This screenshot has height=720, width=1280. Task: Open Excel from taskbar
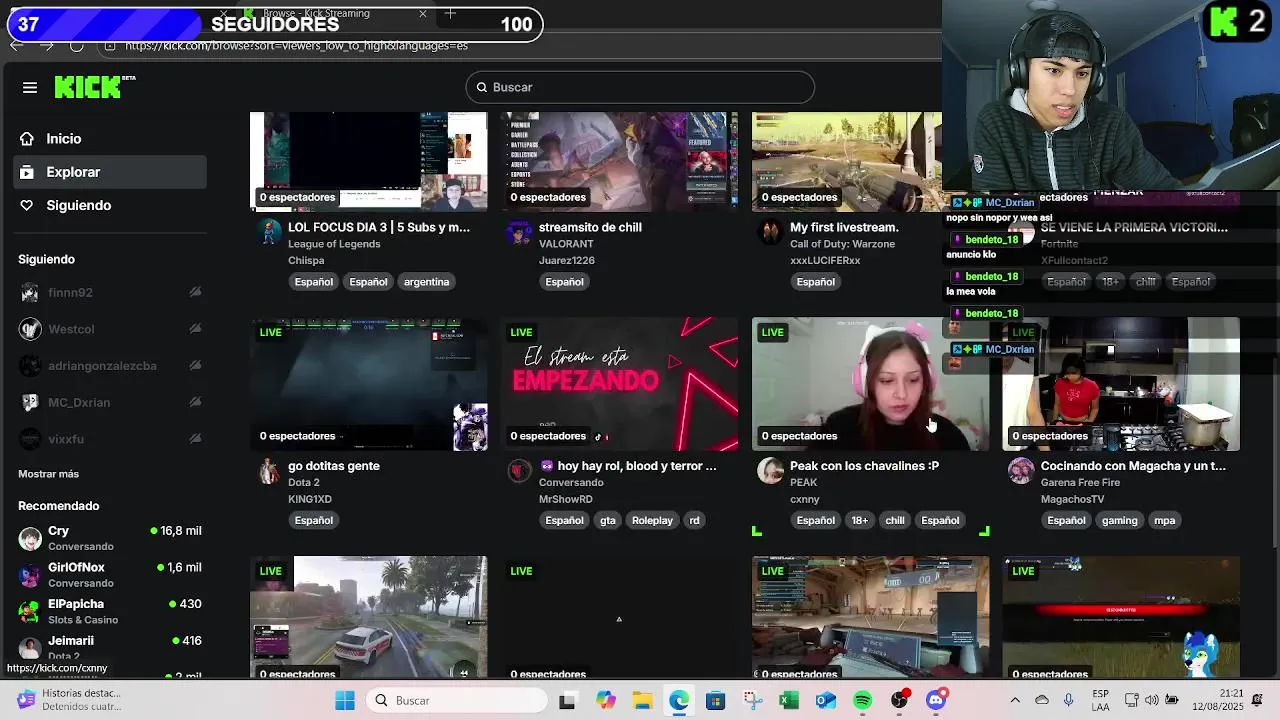click(789, 701)
